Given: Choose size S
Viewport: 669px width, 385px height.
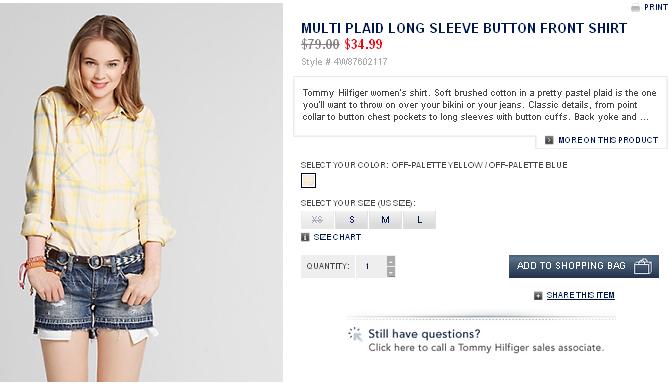Looking at the screenshot, I should click(352, 220).
